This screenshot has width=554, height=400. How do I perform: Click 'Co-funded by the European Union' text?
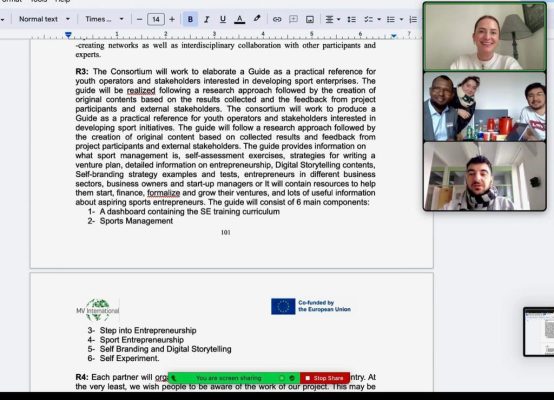pyautogui.click(x=324, y=306)
